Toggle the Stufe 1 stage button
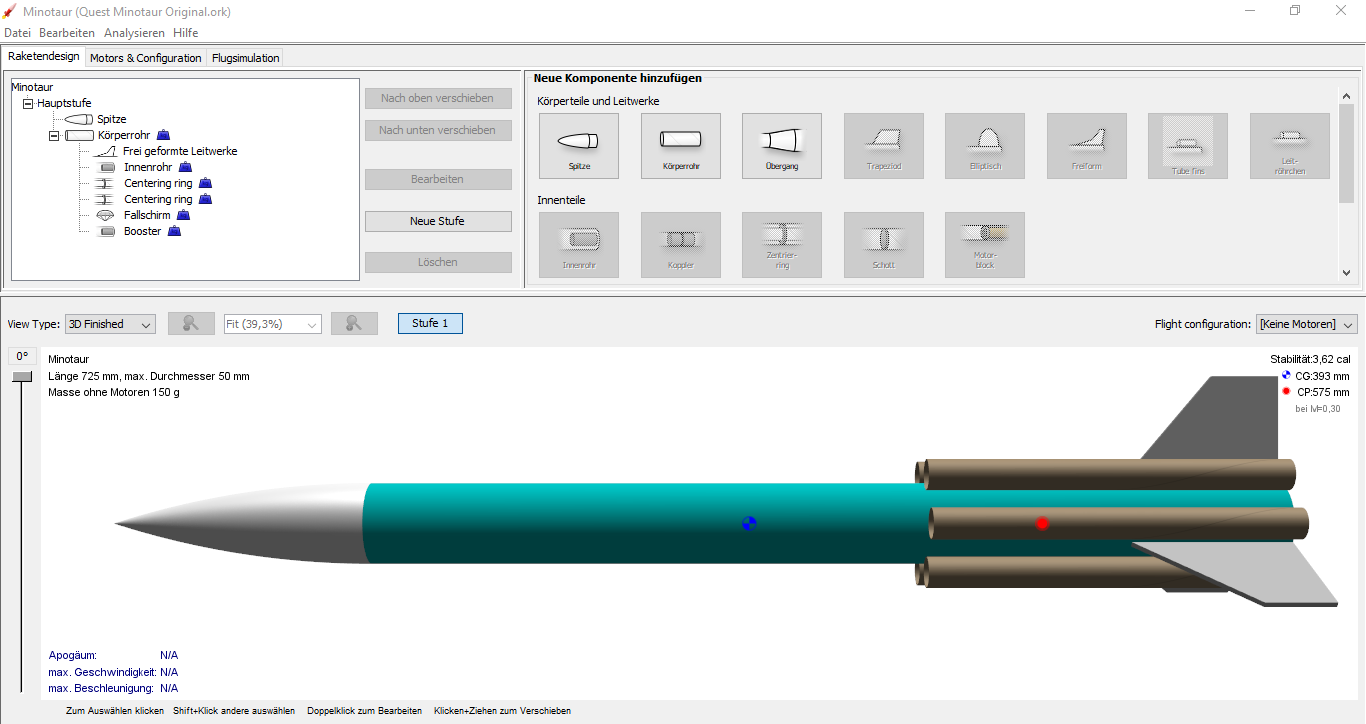Screen dimensions: 1366x724 430,323
